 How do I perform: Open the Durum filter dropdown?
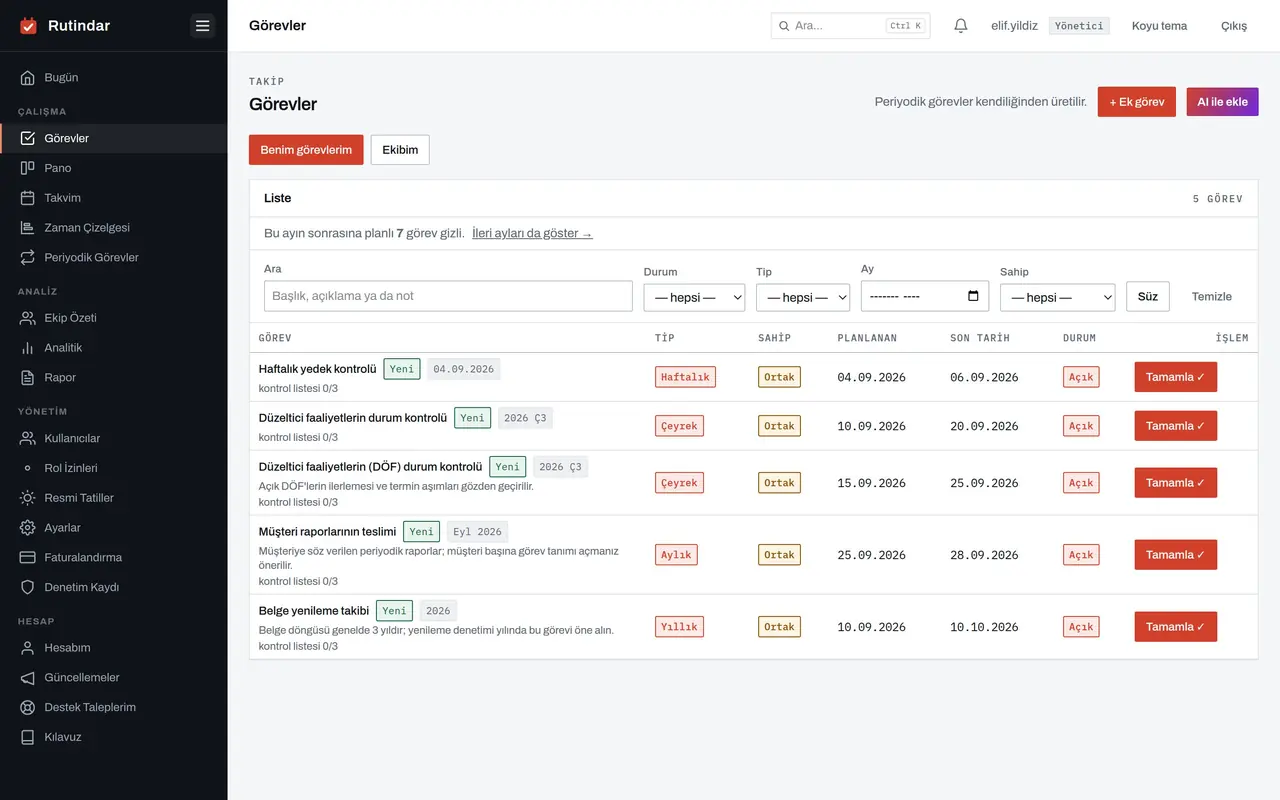pyautogui.click(x=694, y=297)
